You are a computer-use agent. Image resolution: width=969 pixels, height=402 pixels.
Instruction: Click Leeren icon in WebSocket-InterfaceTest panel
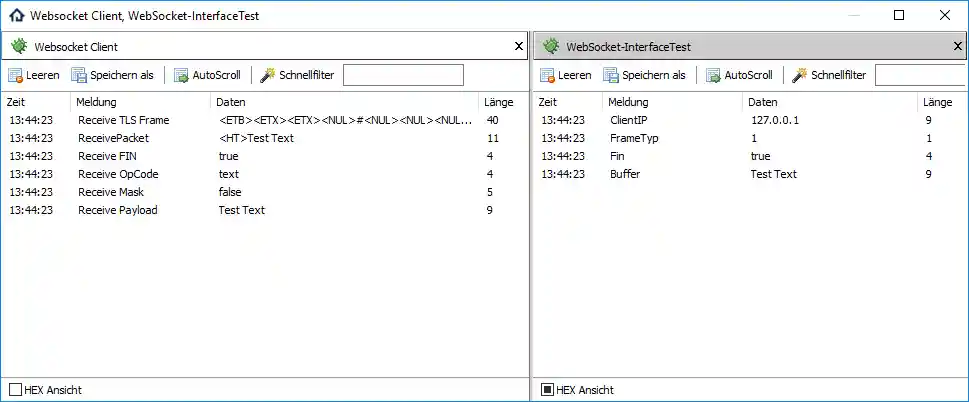click(x=548, y=75)
